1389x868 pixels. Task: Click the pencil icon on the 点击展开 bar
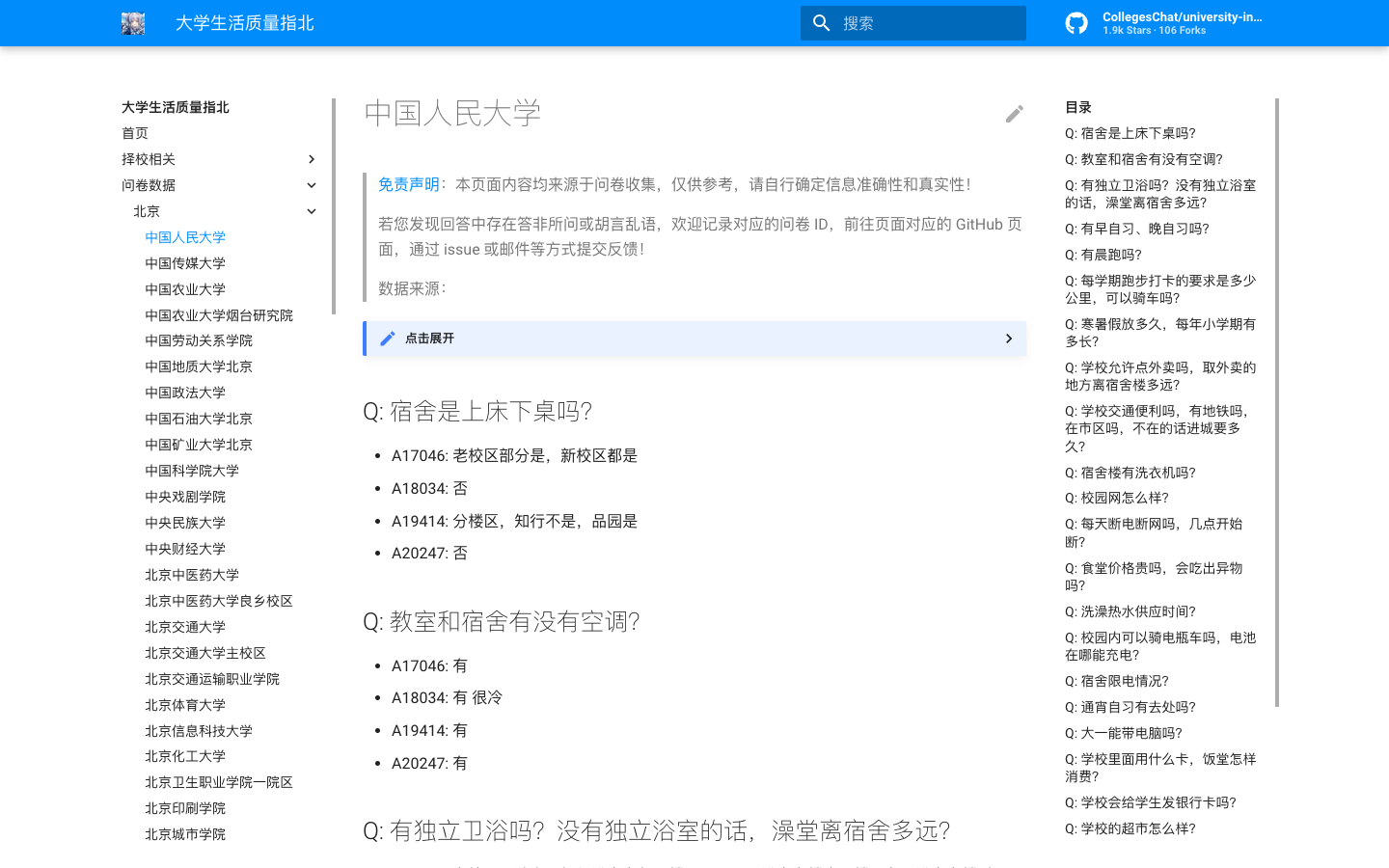pyautogui.click(x=388, y=338)
